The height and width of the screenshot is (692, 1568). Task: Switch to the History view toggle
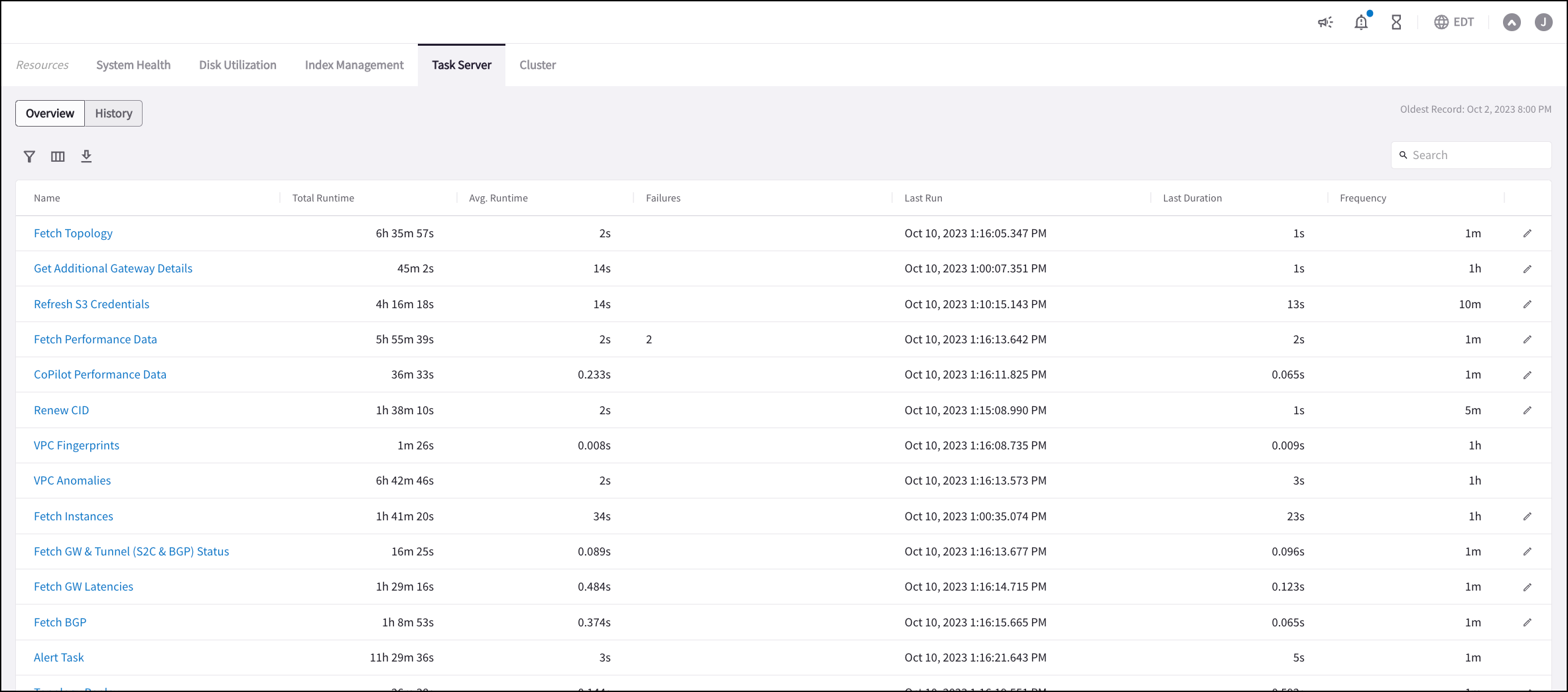[x=113, y=113]
